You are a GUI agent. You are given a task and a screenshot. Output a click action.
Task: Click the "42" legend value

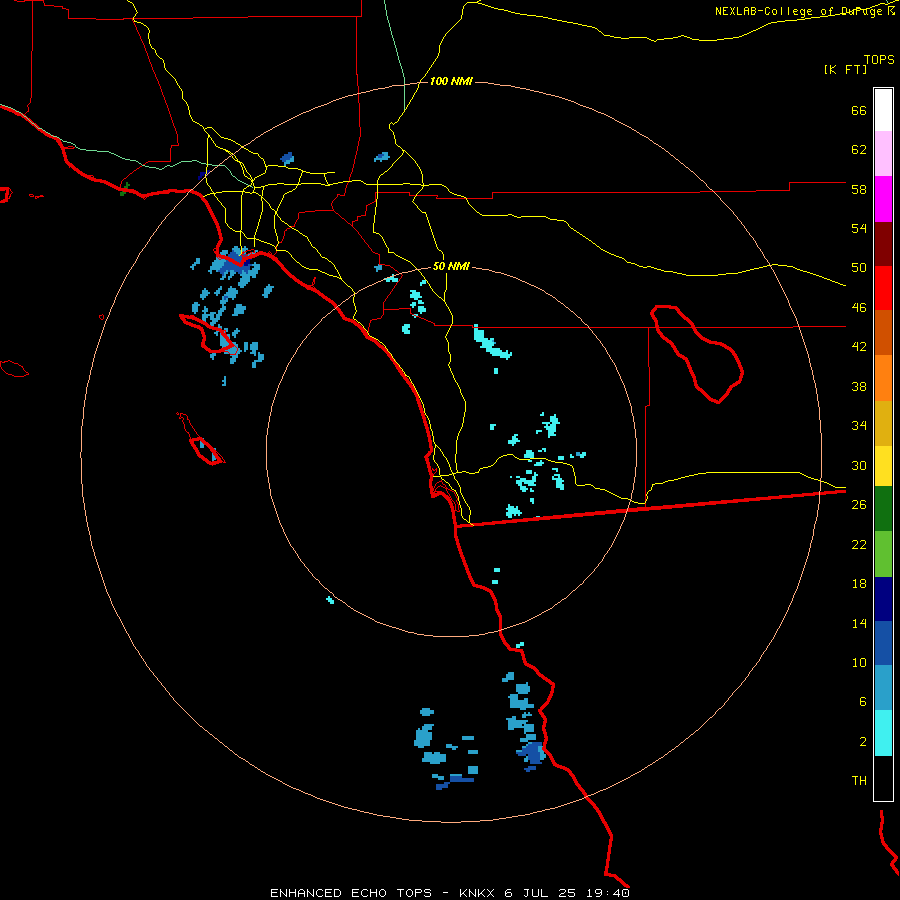click(x=859, y=347)
